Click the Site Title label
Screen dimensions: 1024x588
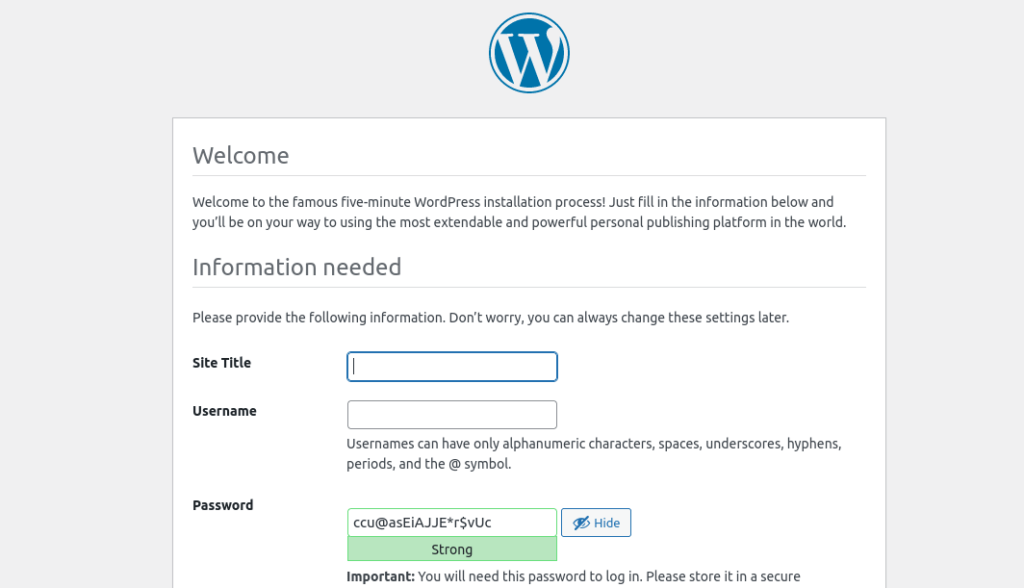point(221,363)
